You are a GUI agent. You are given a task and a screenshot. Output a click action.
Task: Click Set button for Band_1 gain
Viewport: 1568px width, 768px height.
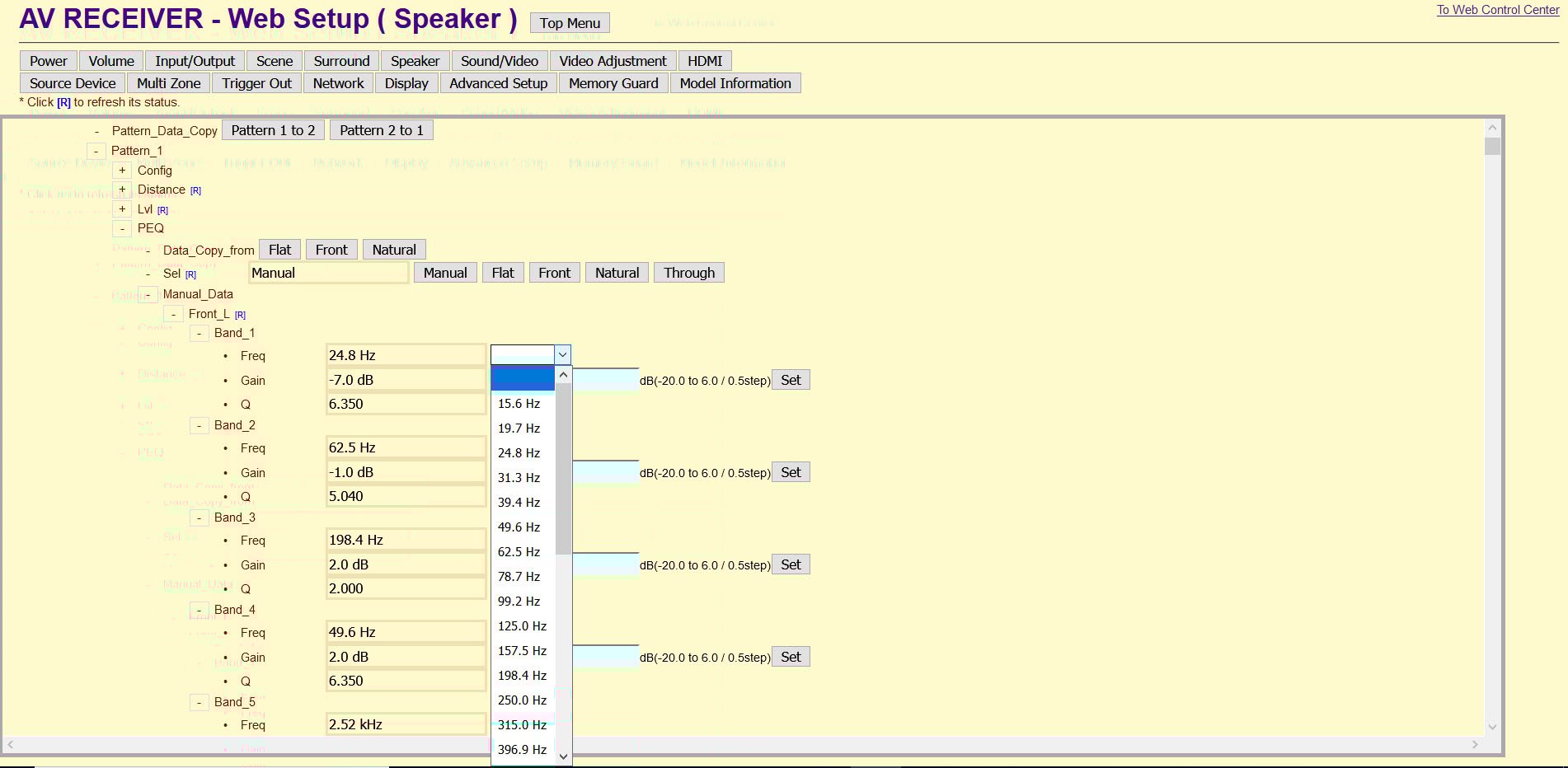pos(790,380)
